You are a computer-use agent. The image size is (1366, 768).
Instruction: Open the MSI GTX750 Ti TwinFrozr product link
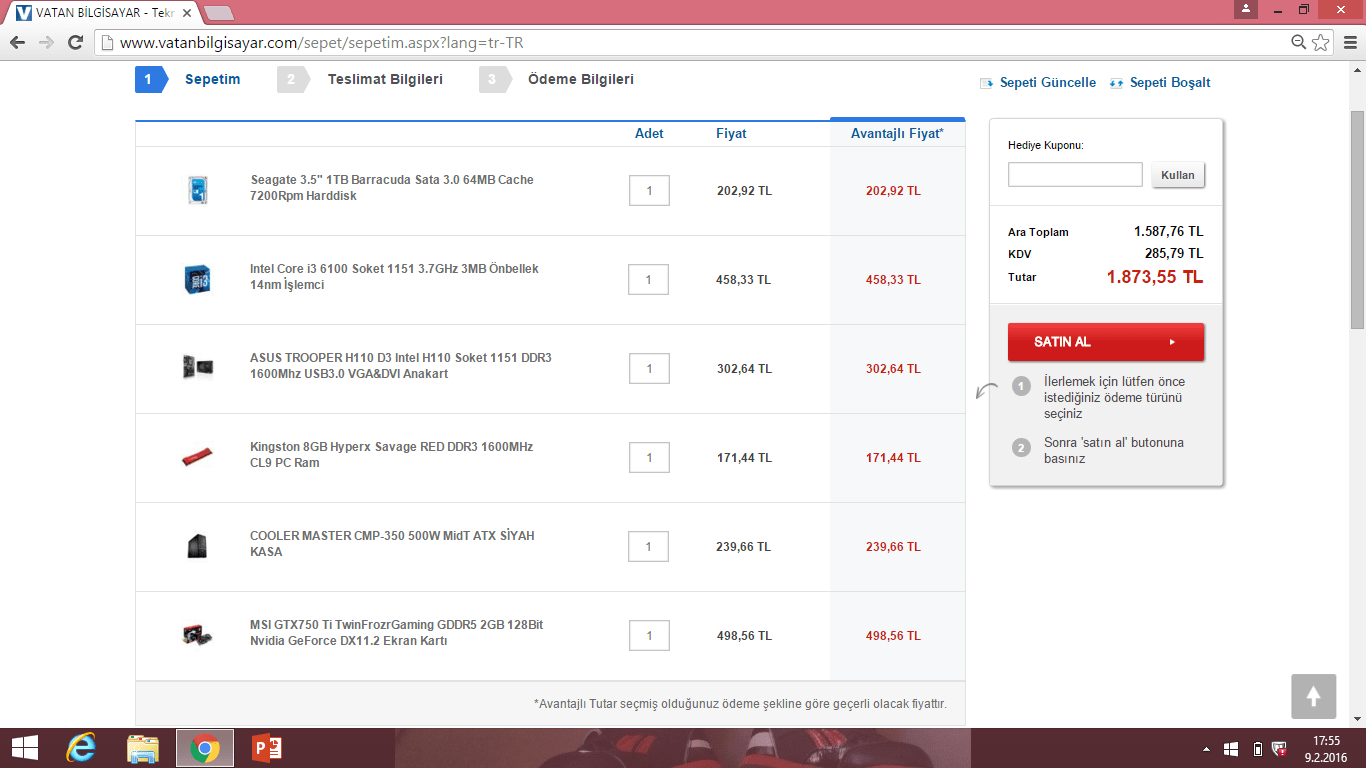point(397,633)
